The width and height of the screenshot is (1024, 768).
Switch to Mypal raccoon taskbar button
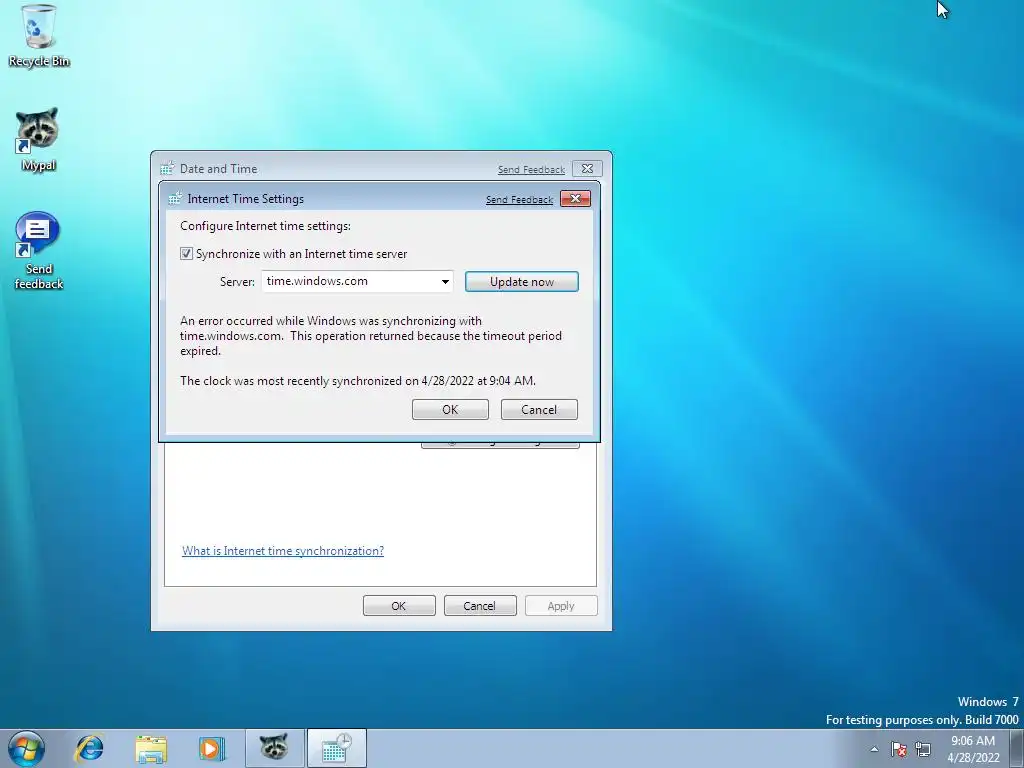[x=274, y=748]
